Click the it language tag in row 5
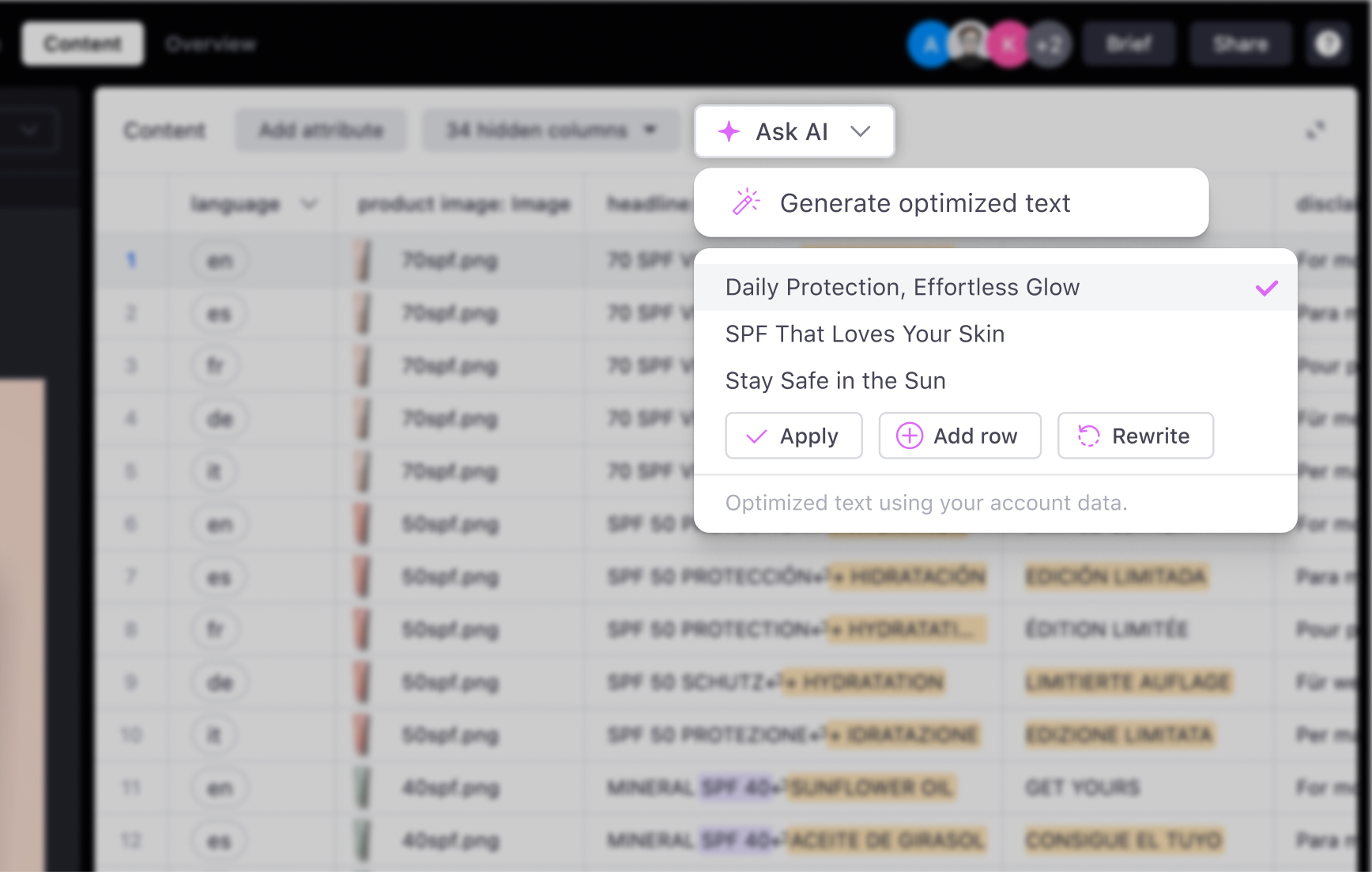Viewport: 1372px width, 872px height. (213, 471)
